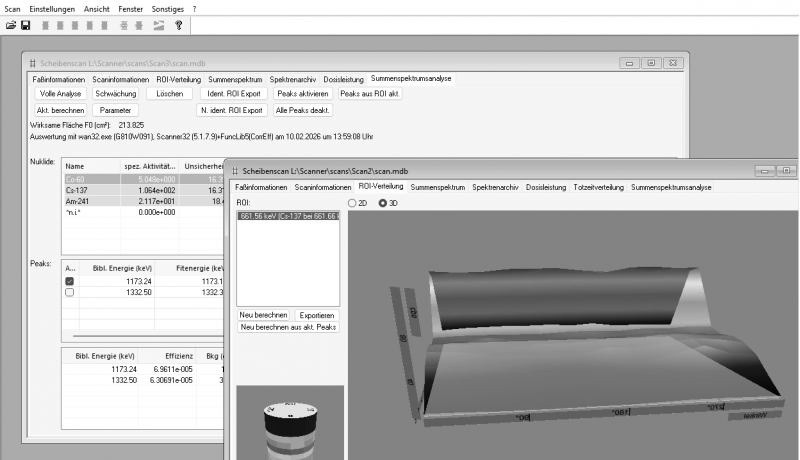This screenshot has width=800, height=460.
Task: Click the Help question mark toolbar icon
Action: pos(178,24)
